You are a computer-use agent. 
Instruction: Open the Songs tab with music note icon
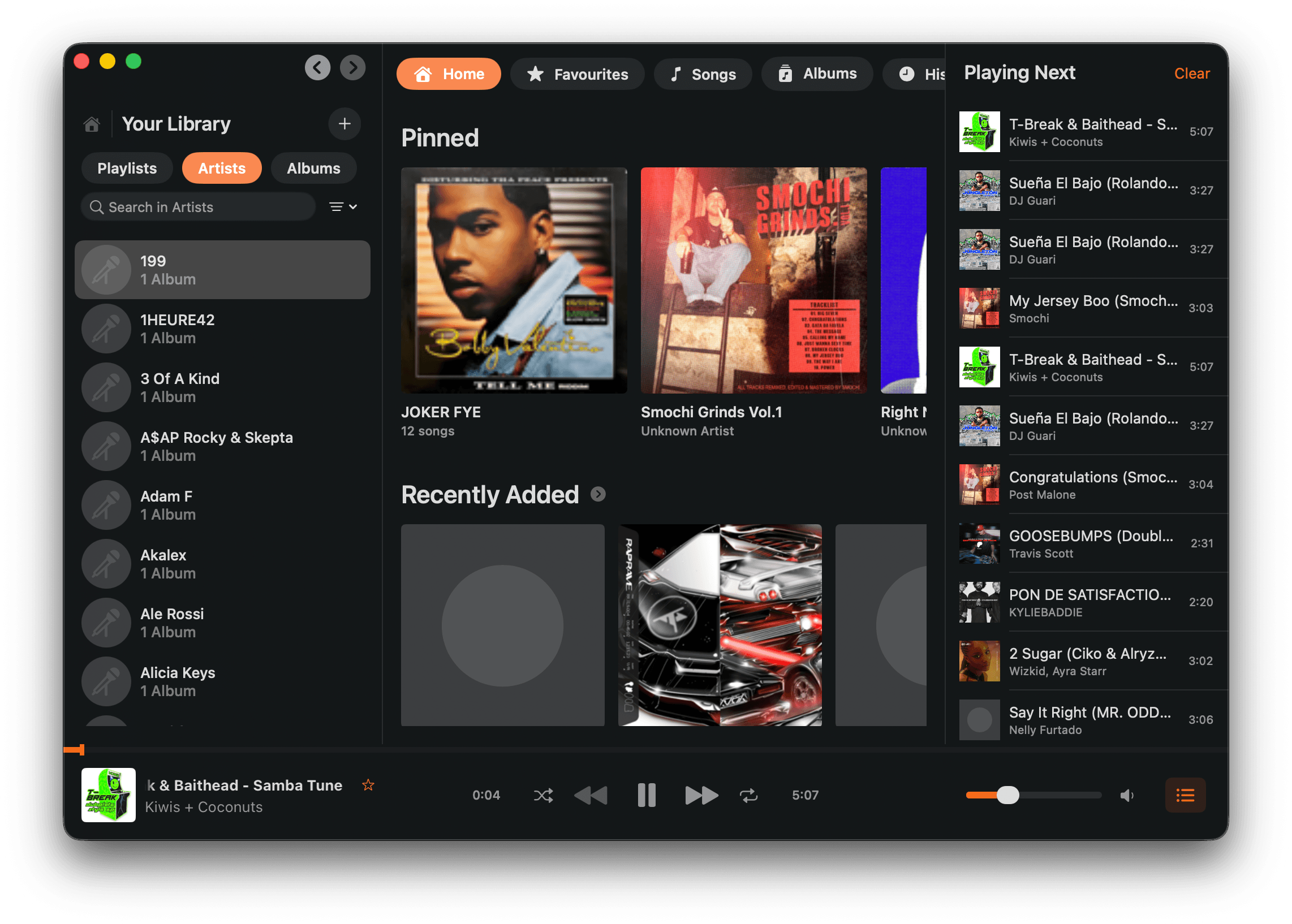tap(703, 74)
